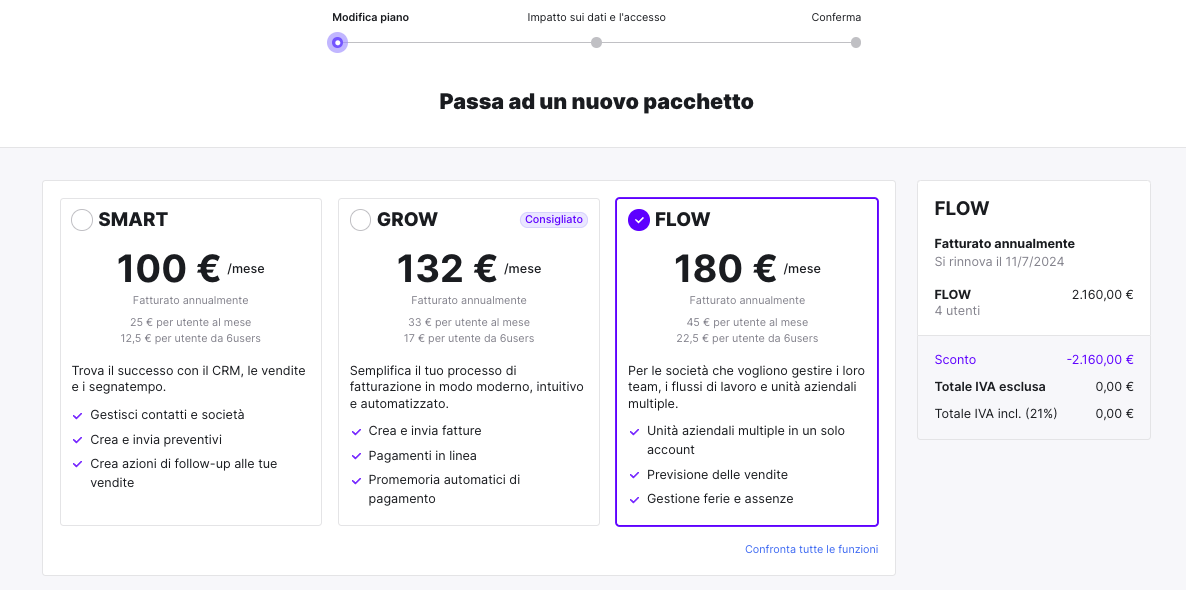
Task: Click checkmark beside Pagamenti in linea
Action: point(356,456)
